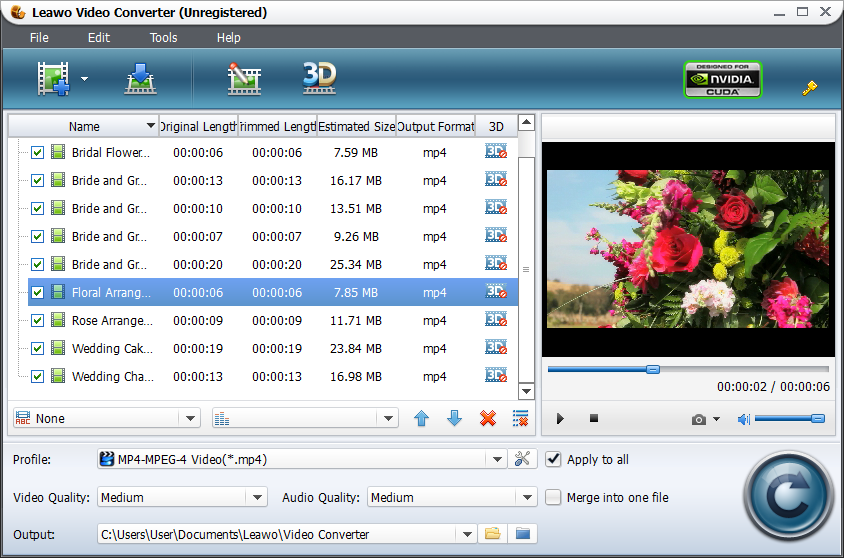The image size is (844, 558).
Task: Click the key register icon
Action: coord(810,88)
